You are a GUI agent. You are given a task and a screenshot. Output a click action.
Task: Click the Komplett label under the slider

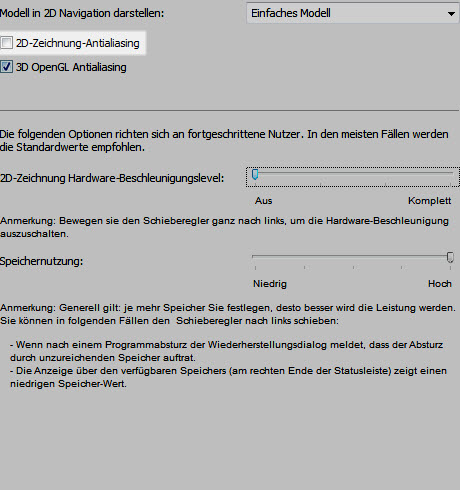click(x=429, y=201)
